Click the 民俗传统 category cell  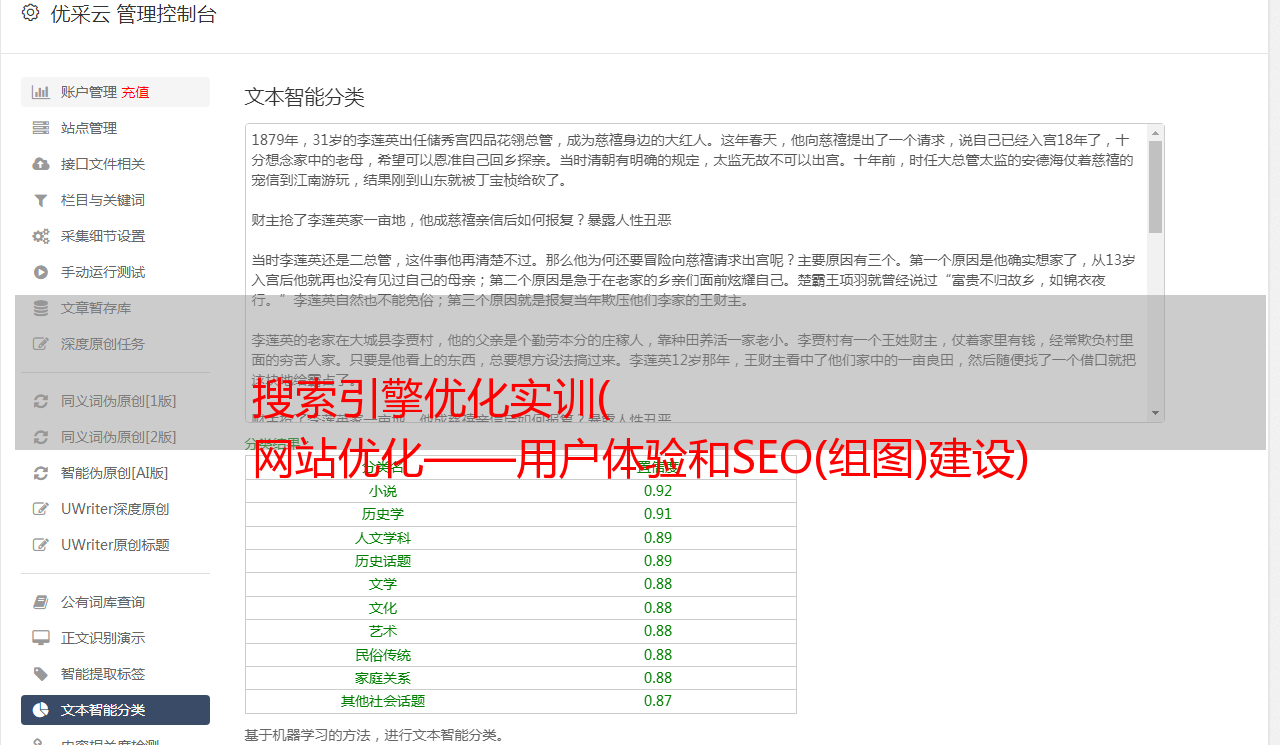383,655
